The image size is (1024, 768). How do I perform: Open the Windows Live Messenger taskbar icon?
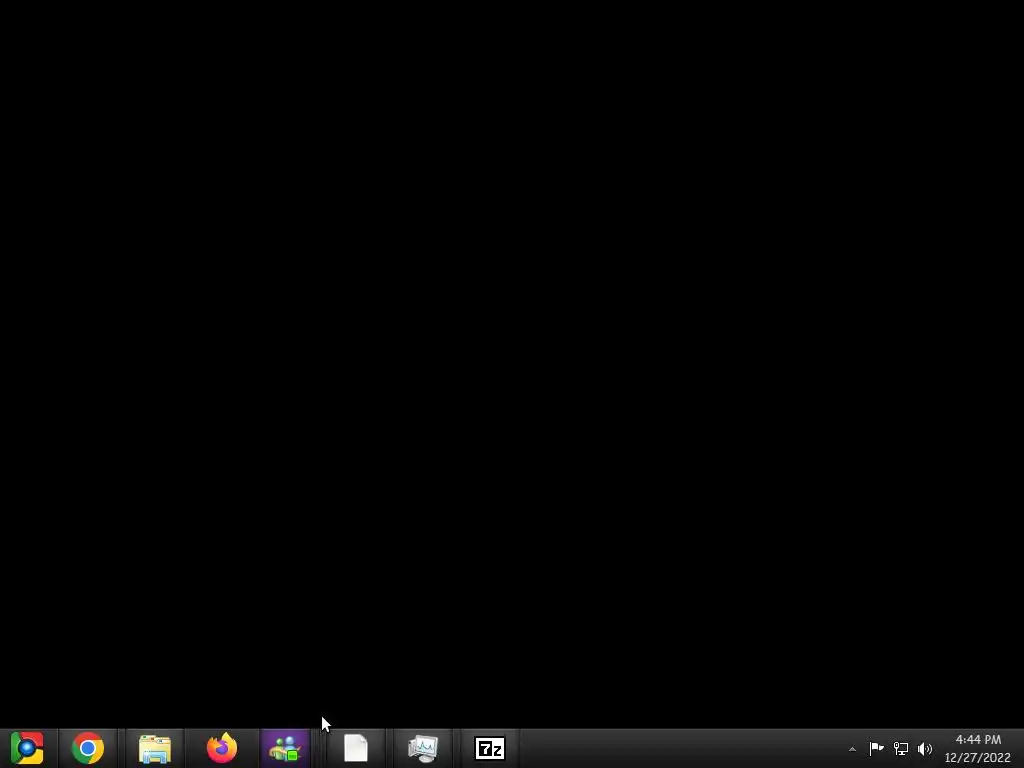pyautogui.click(x=285, y=748)
